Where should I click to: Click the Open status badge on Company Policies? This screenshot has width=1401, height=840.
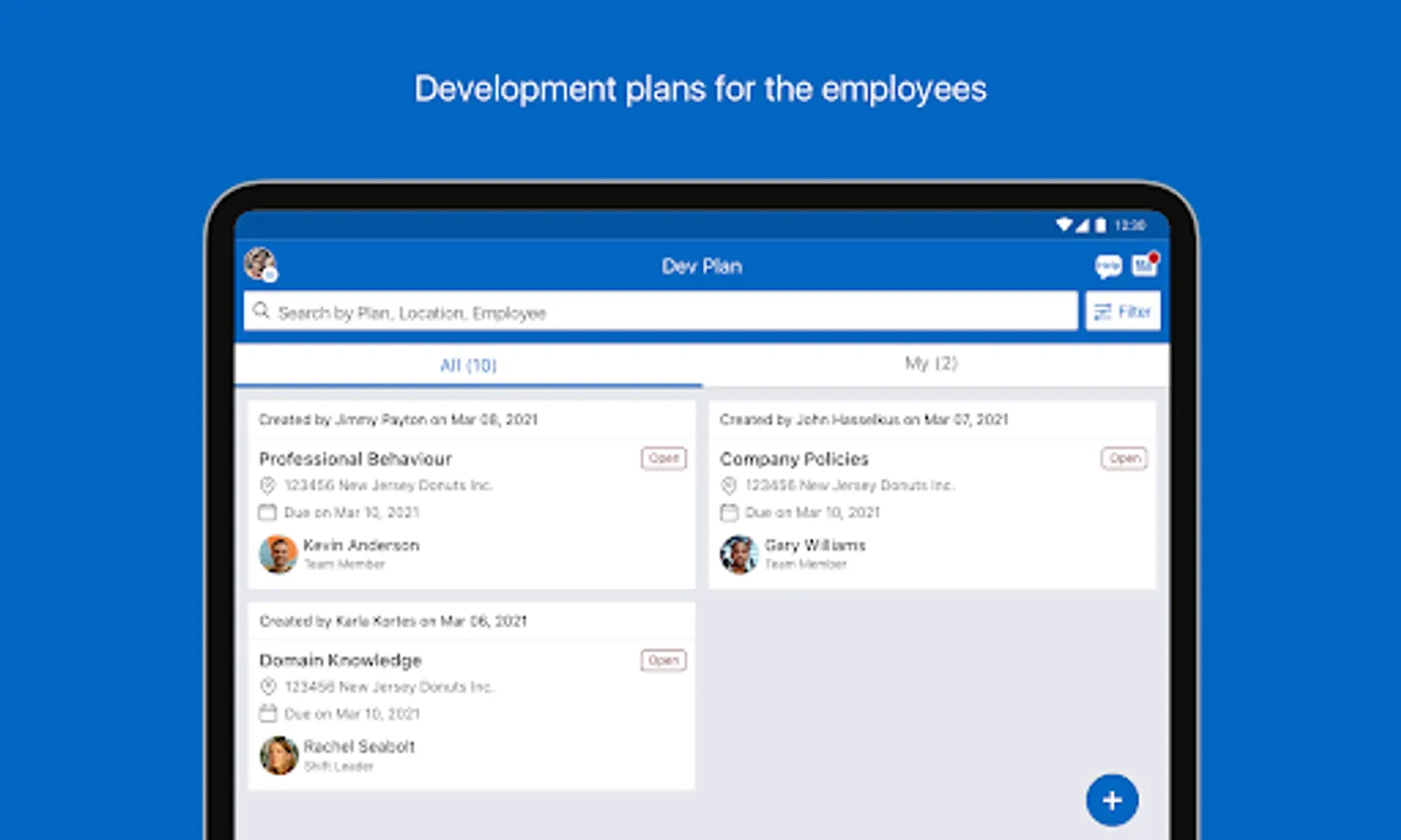click(x=1125, y=458)
